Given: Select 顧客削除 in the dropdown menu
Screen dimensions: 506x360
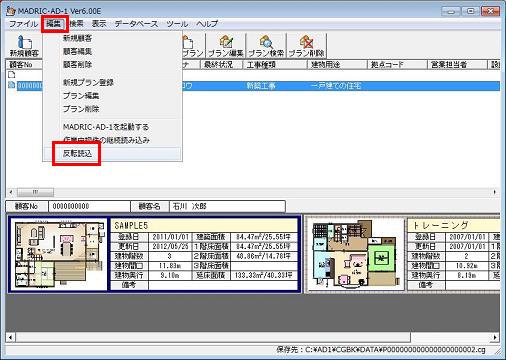Looking at the screenshot, I should click(77, 64).
